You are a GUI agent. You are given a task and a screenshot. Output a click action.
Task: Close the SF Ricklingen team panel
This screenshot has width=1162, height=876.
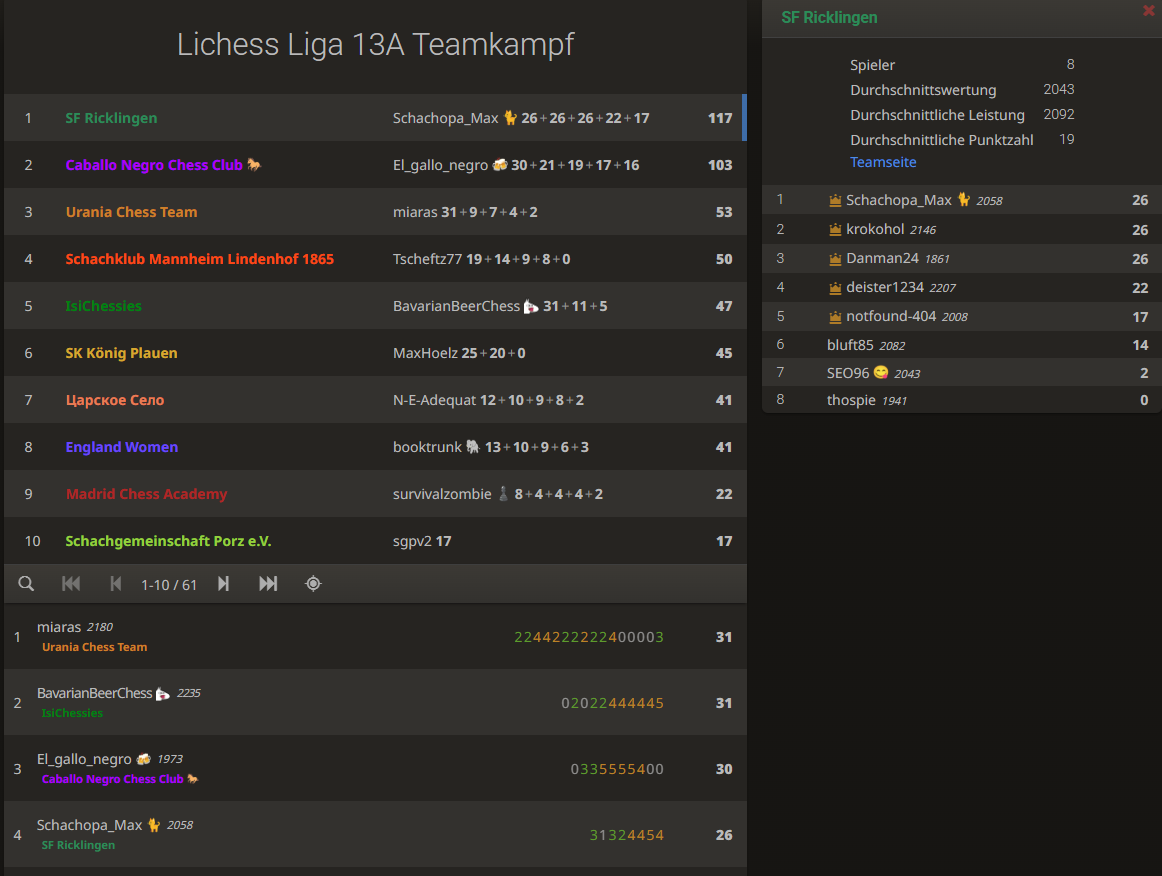[x=1149, y=10]
